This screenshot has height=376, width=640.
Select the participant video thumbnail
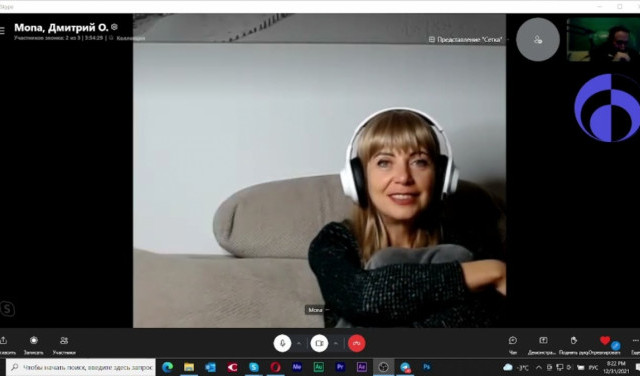pyautogui.click(x=603, y=40)
